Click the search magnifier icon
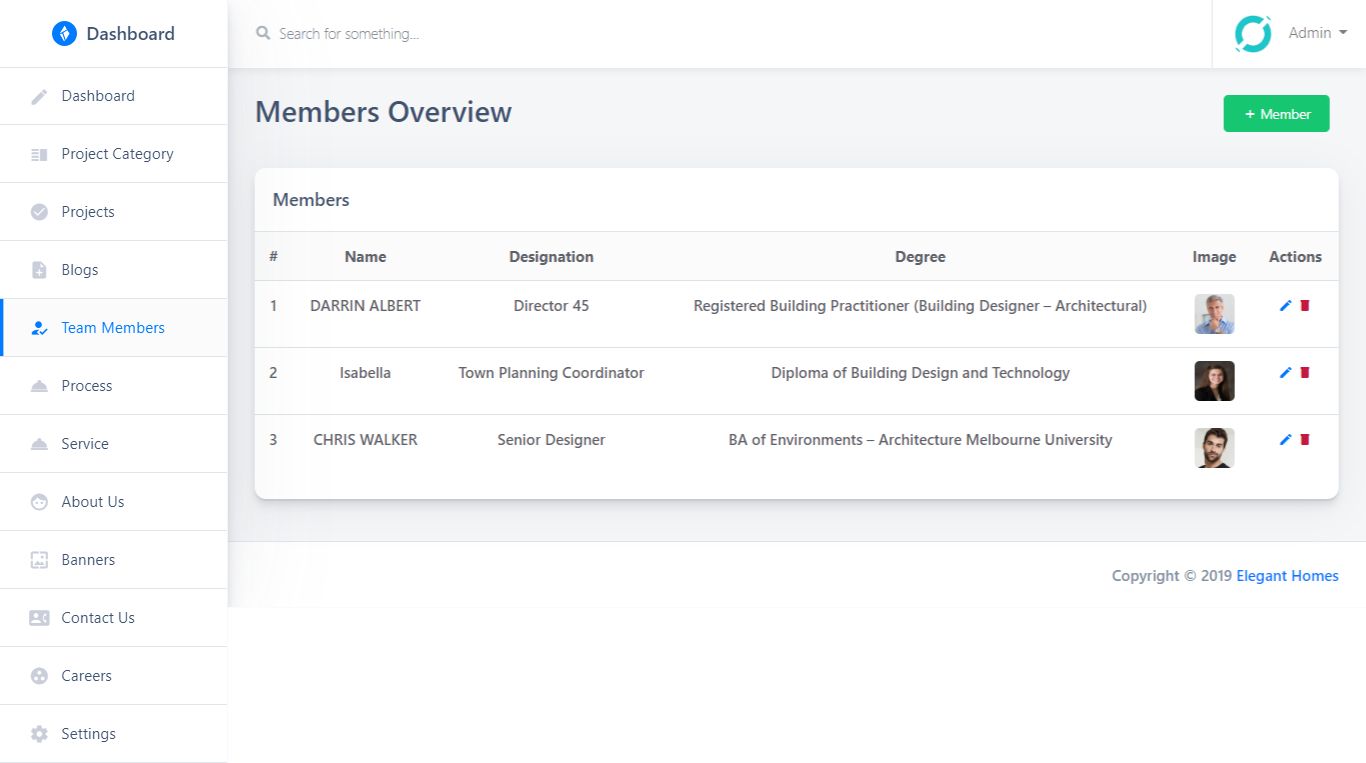Viewport: 1366px width, 763px height. click(x=263, y=33)
